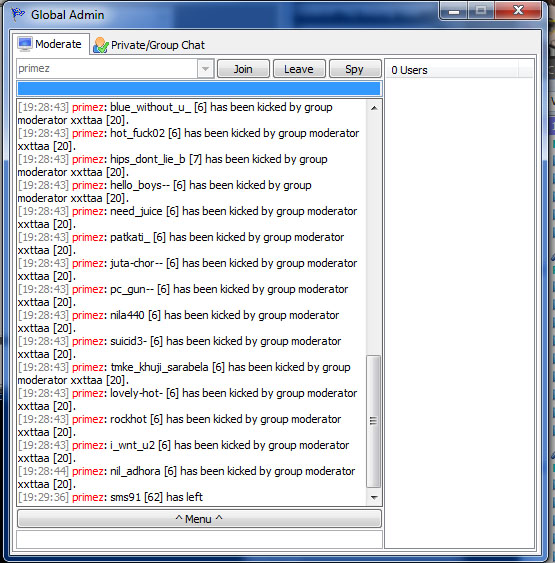Click the primez room name field

[x=107, y=69]
